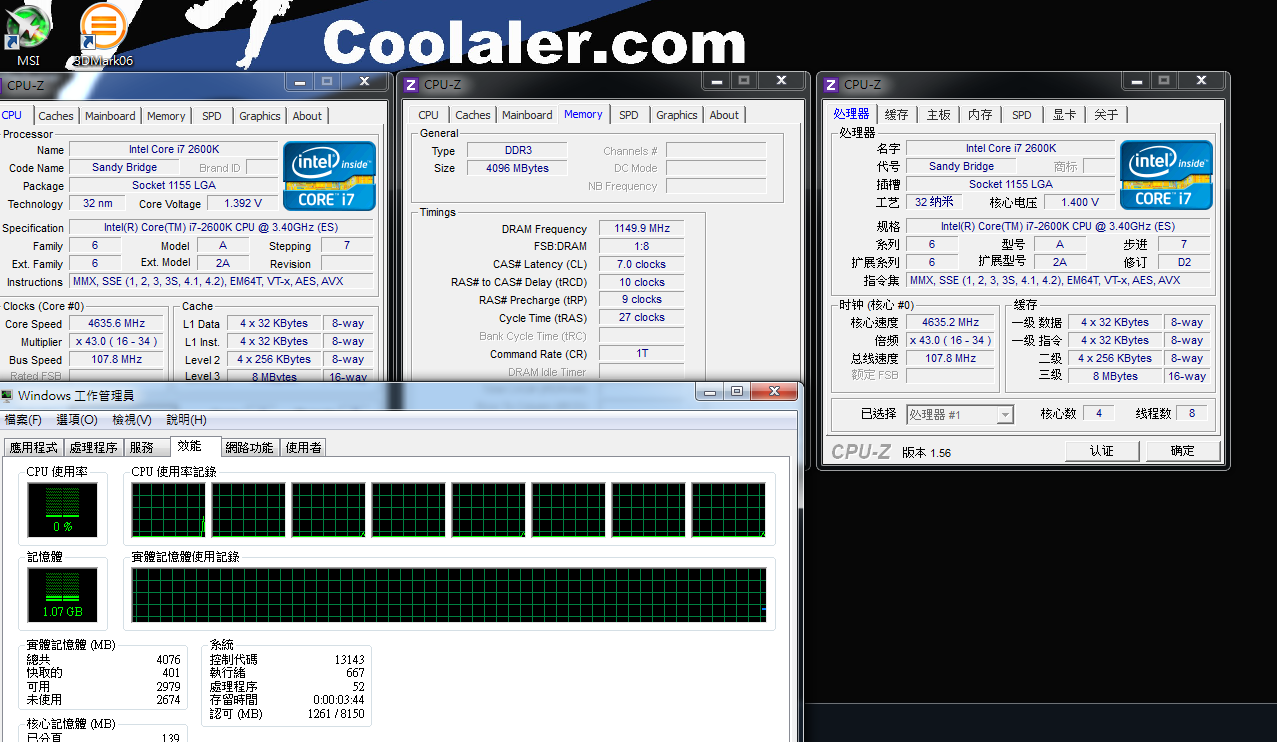
Task: Open the SPD tab in the left CPU-Z window
Action: point(211,116)
